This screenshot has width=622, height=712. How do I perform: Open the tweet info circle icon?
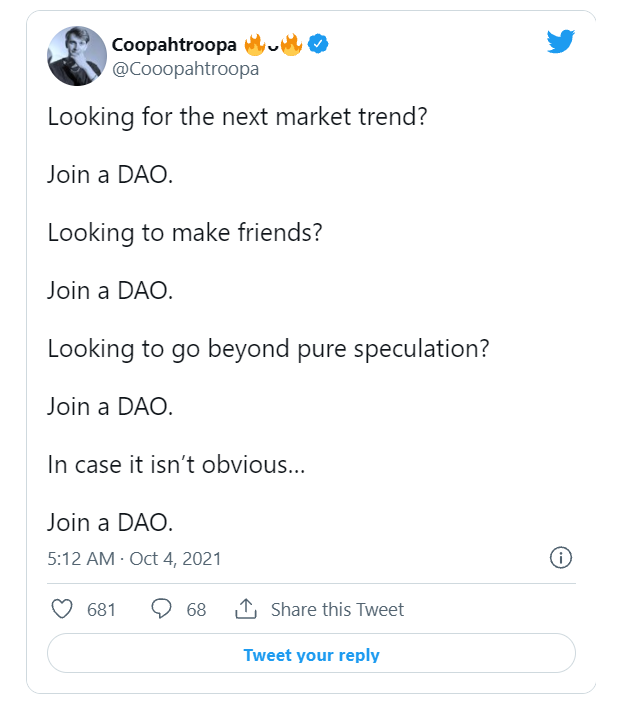coord(561,558)
